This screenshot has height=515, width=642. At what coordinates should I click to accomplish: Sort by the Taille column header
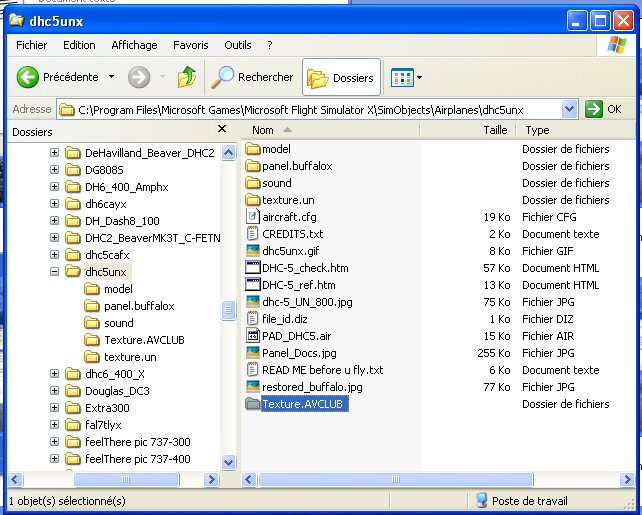[x=468, y=130]
